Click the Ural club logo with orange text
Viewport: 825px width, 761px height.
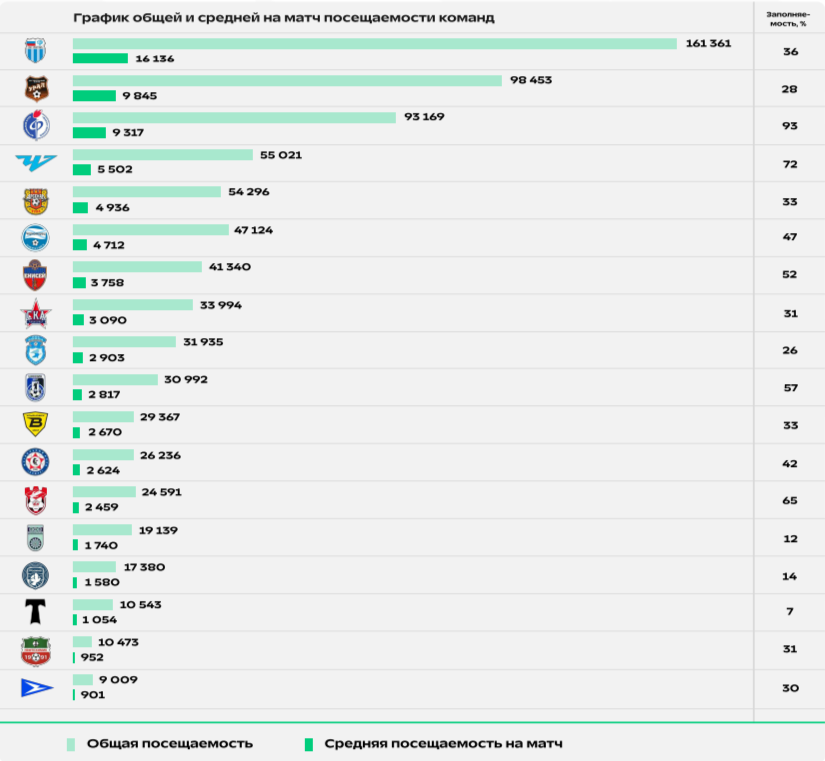point(35,89)
